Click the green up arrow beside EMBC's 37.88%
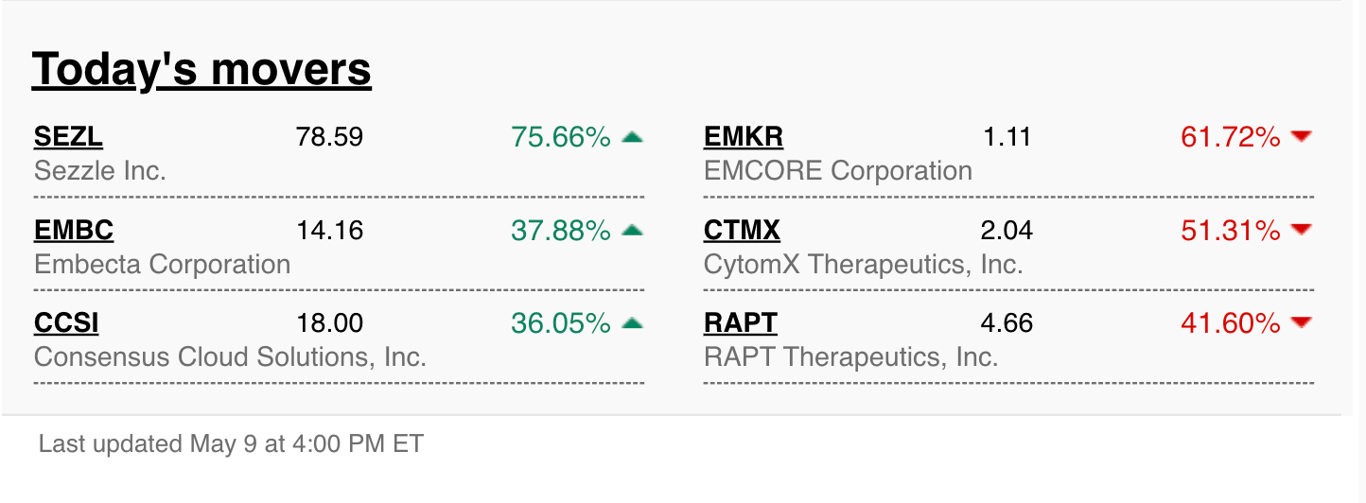The image size is (1366, 503). coord(632,230)
